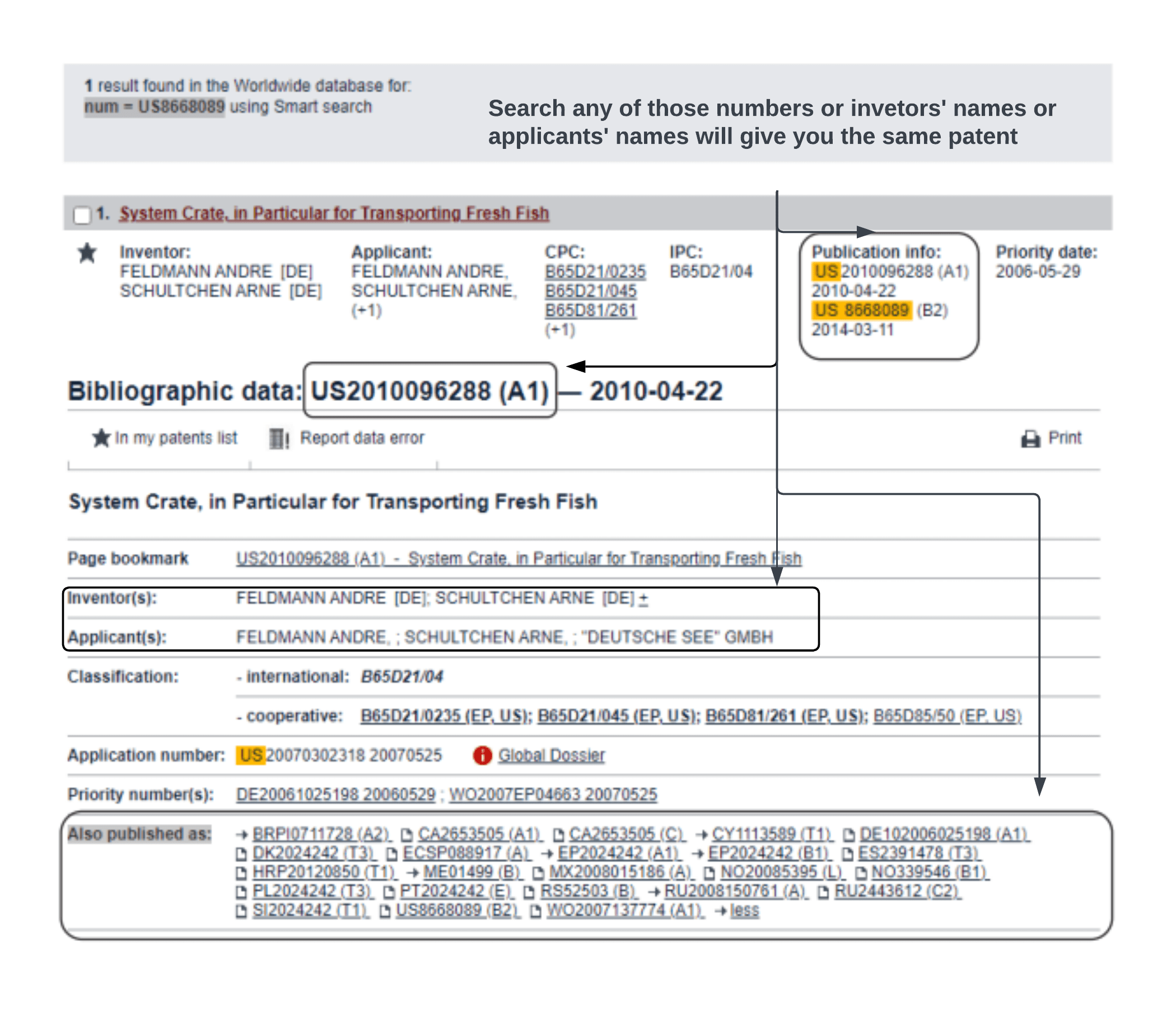Open the Global Dossier link
The height and width of the screenshot is (1011, 1176).
click(x=551, y=755)
